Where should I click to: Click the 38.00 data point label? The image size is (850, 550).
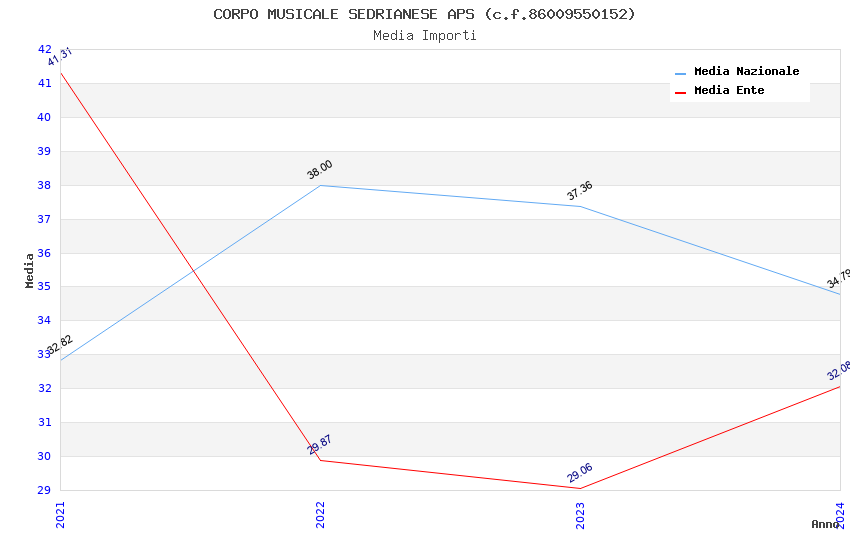[320, 170]
